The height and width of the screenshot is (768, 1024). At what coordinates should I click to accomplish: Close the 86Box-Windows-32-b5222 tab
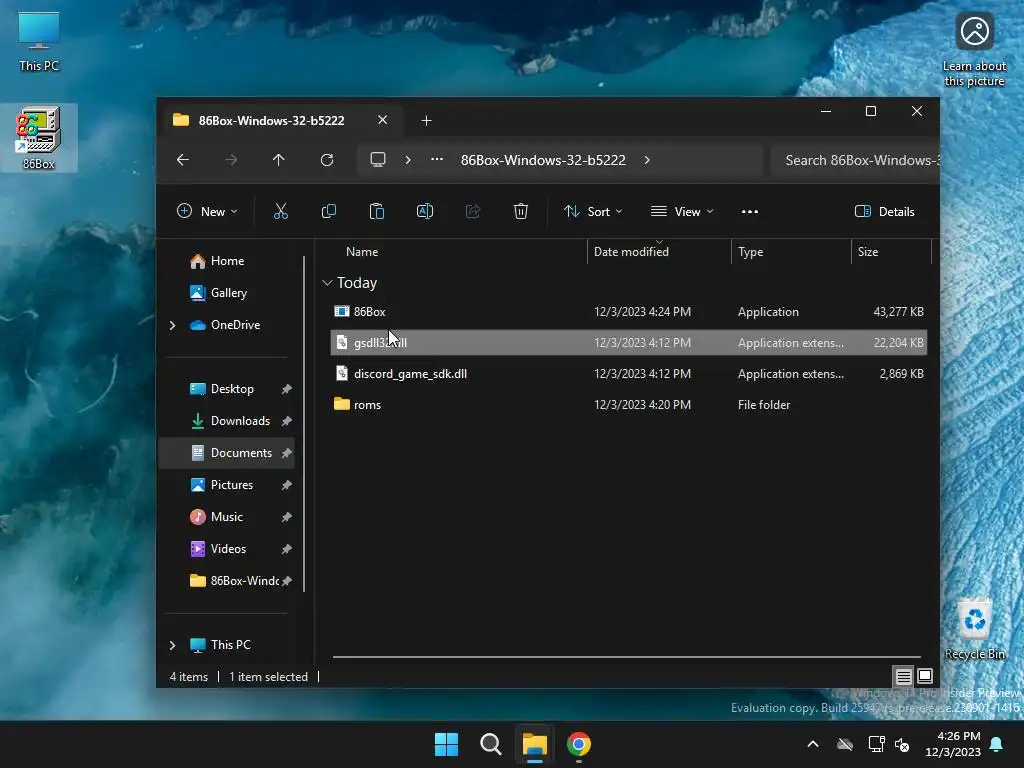click(383, 120)
